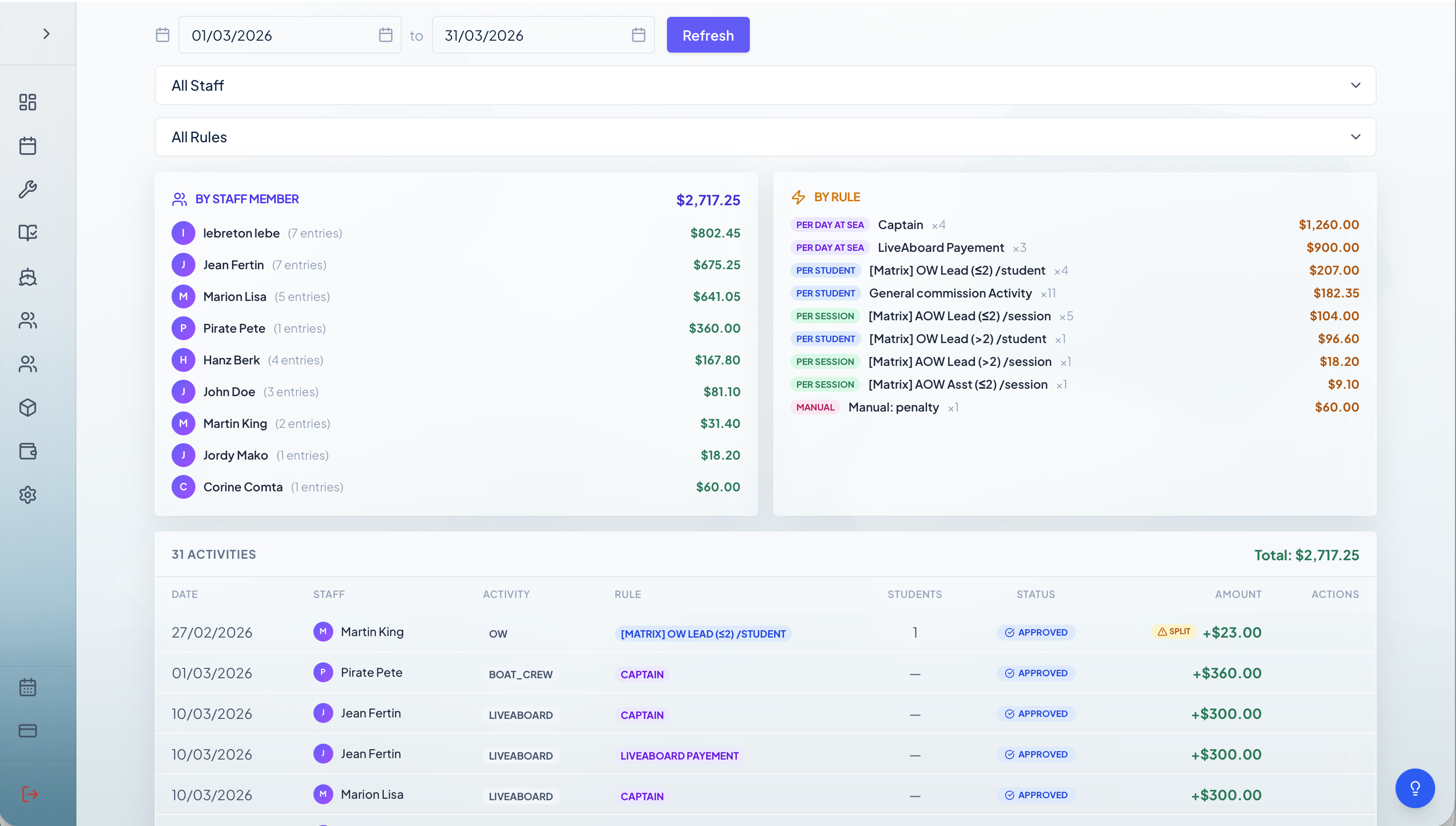1456x826 pixels.
Task: Open the boat icon in sidebar
Action: tap(28, 277)
